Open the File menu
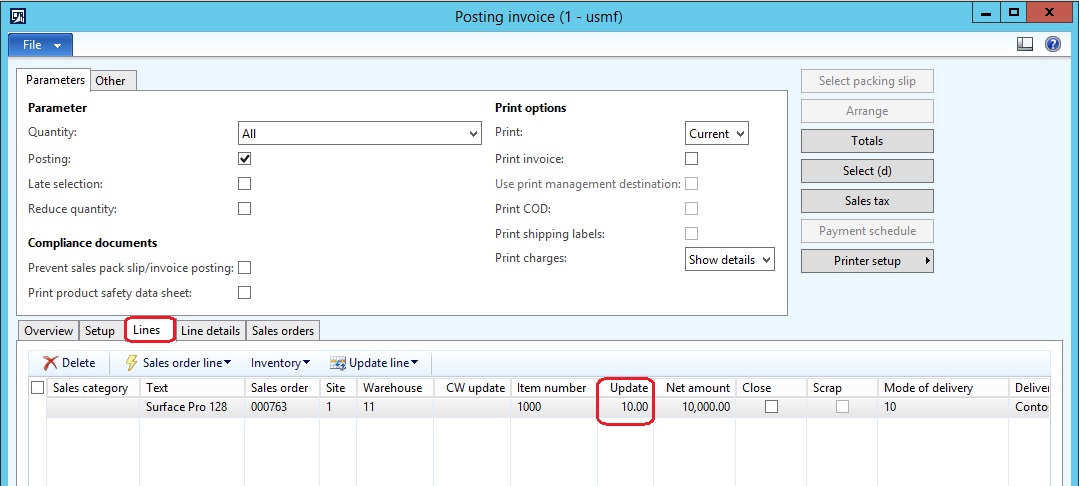The height and width of the screenshot is (486, 1079). pos(40,45)
